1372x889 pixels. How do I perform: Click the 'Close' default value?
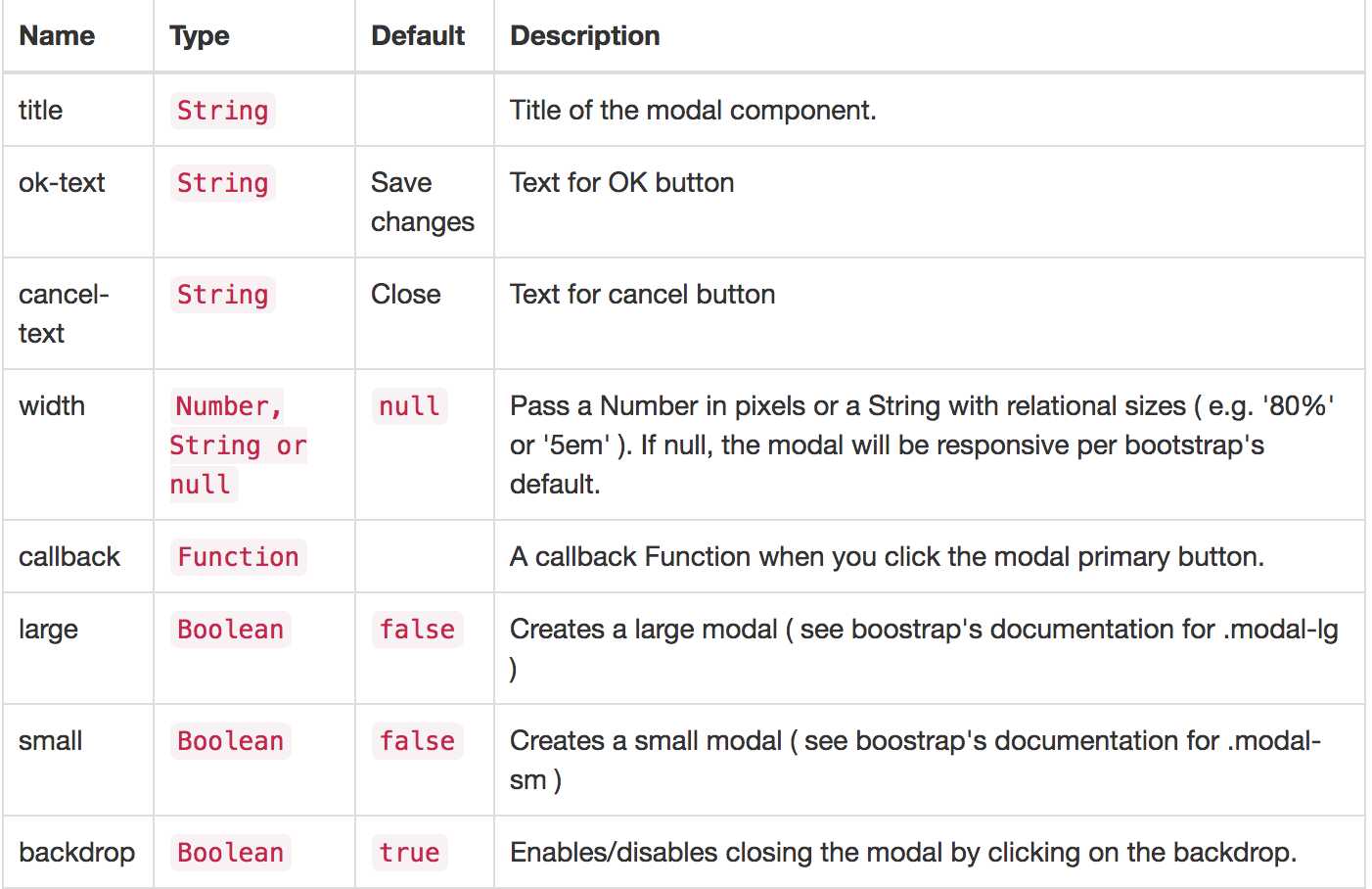click(406, 295)
